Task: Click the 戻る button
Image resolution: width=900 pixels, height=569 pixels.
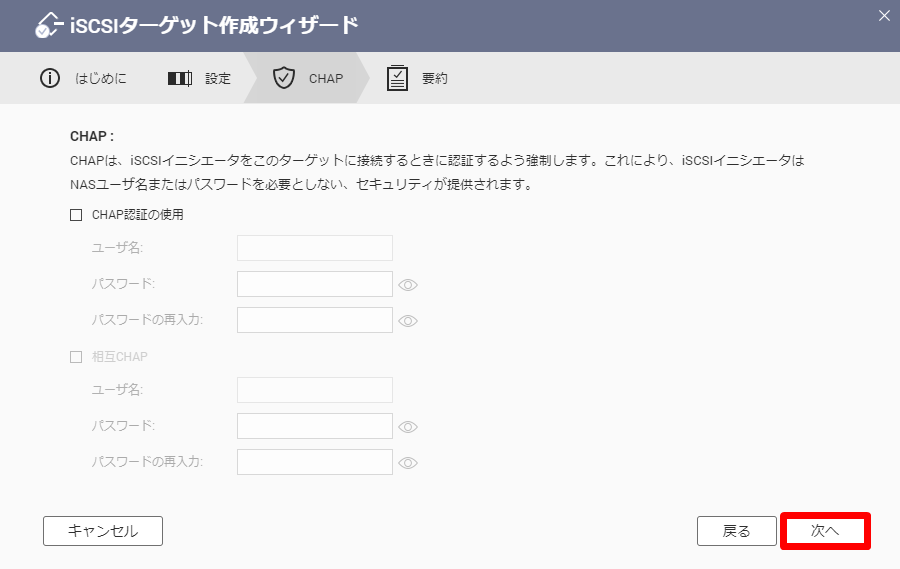Action: pyautogui.click(x=736, y=531)
